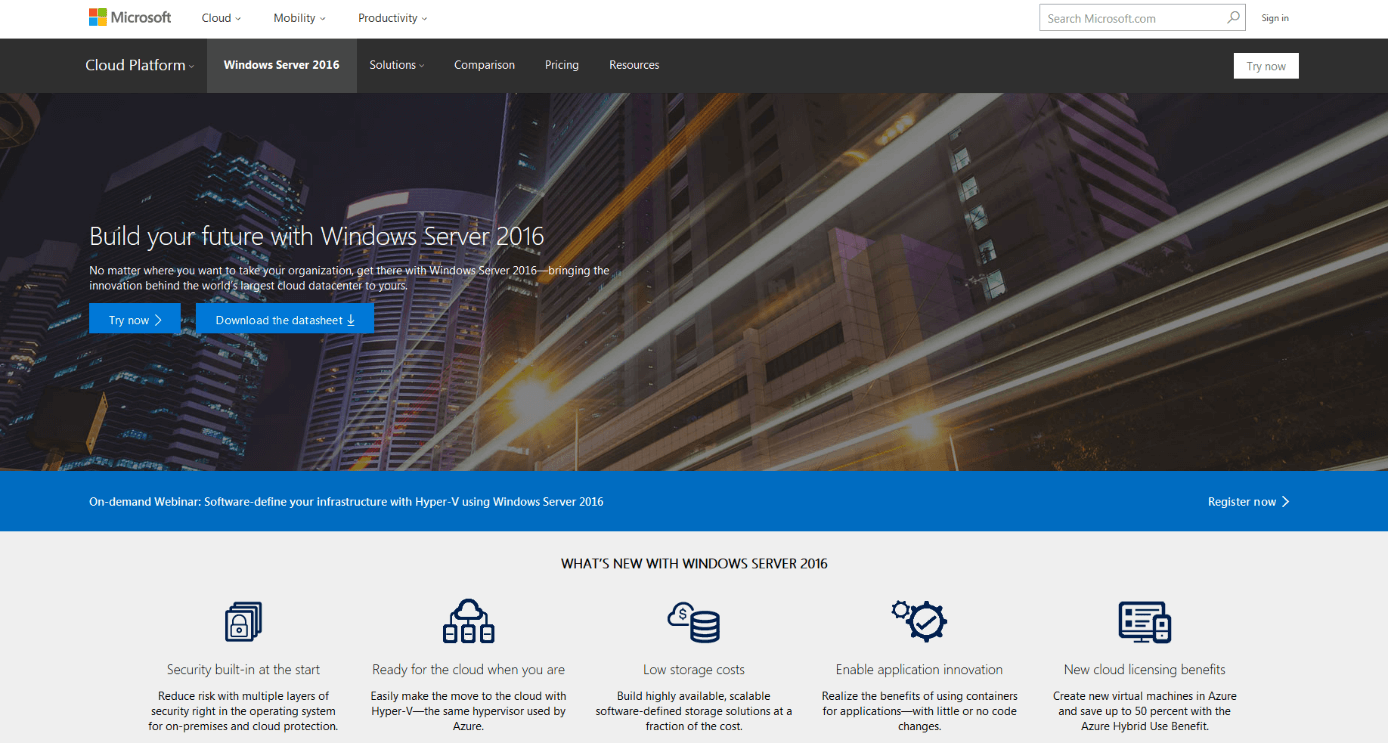Click the Low storage costs icon
The image size is (1388, 743).
(694, 621)
